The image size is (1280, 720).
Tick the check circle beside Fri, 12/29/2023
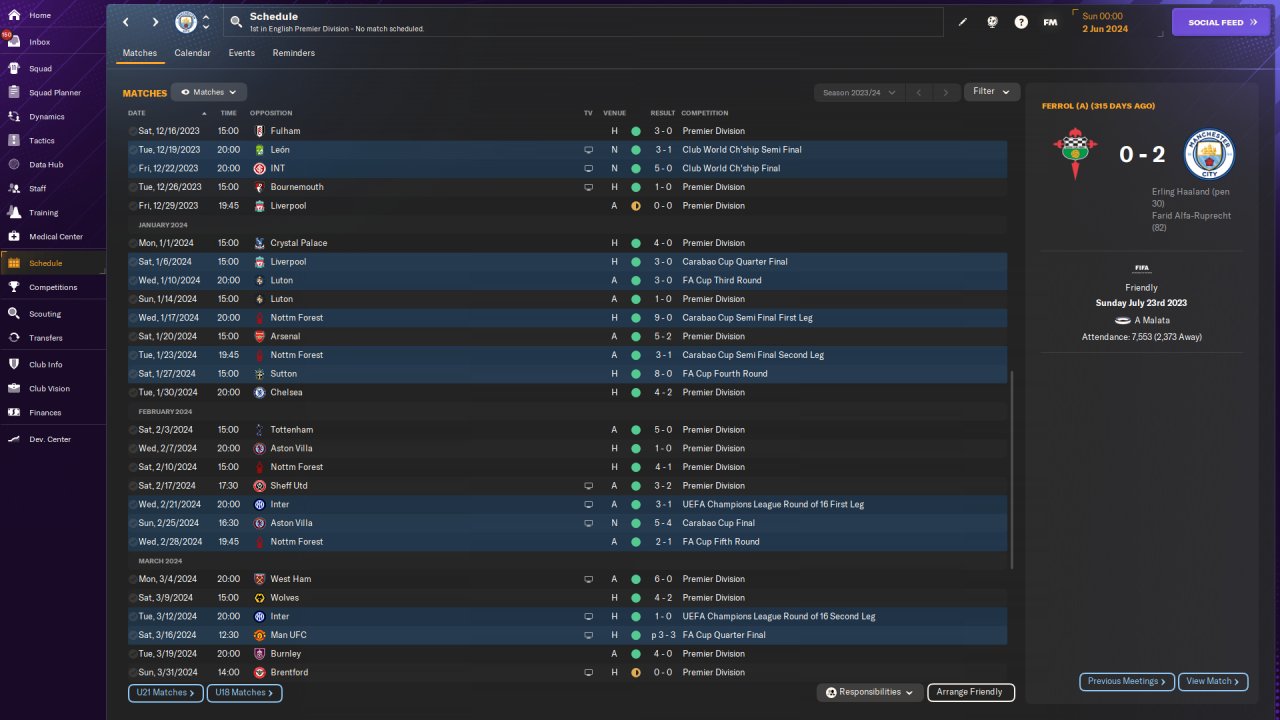tap(133, 206)
